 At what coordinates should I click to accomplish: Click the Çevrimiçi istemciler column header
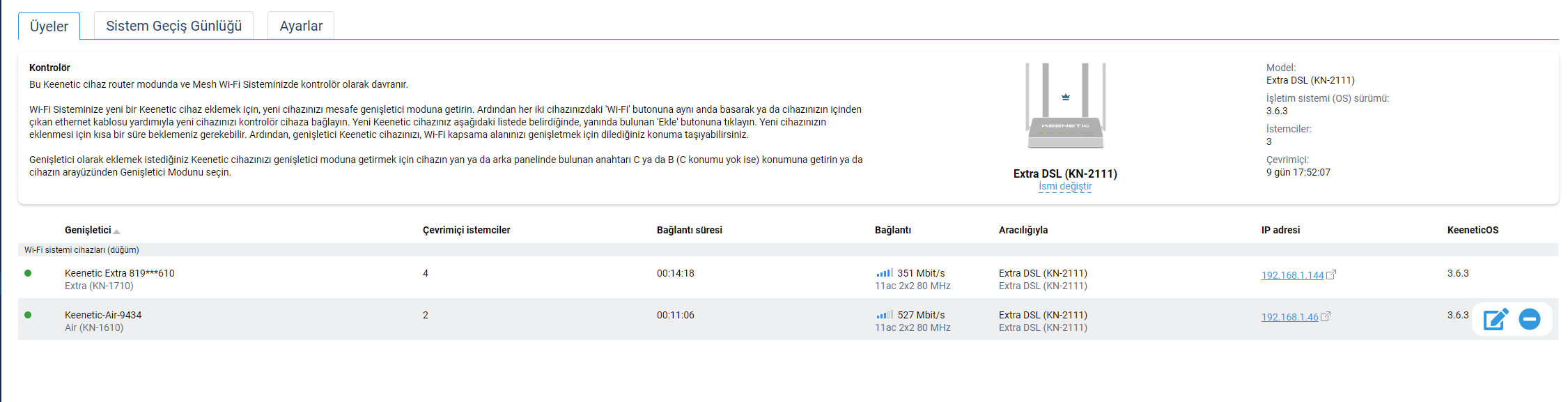pyautogui.click(x=466, y=230)
